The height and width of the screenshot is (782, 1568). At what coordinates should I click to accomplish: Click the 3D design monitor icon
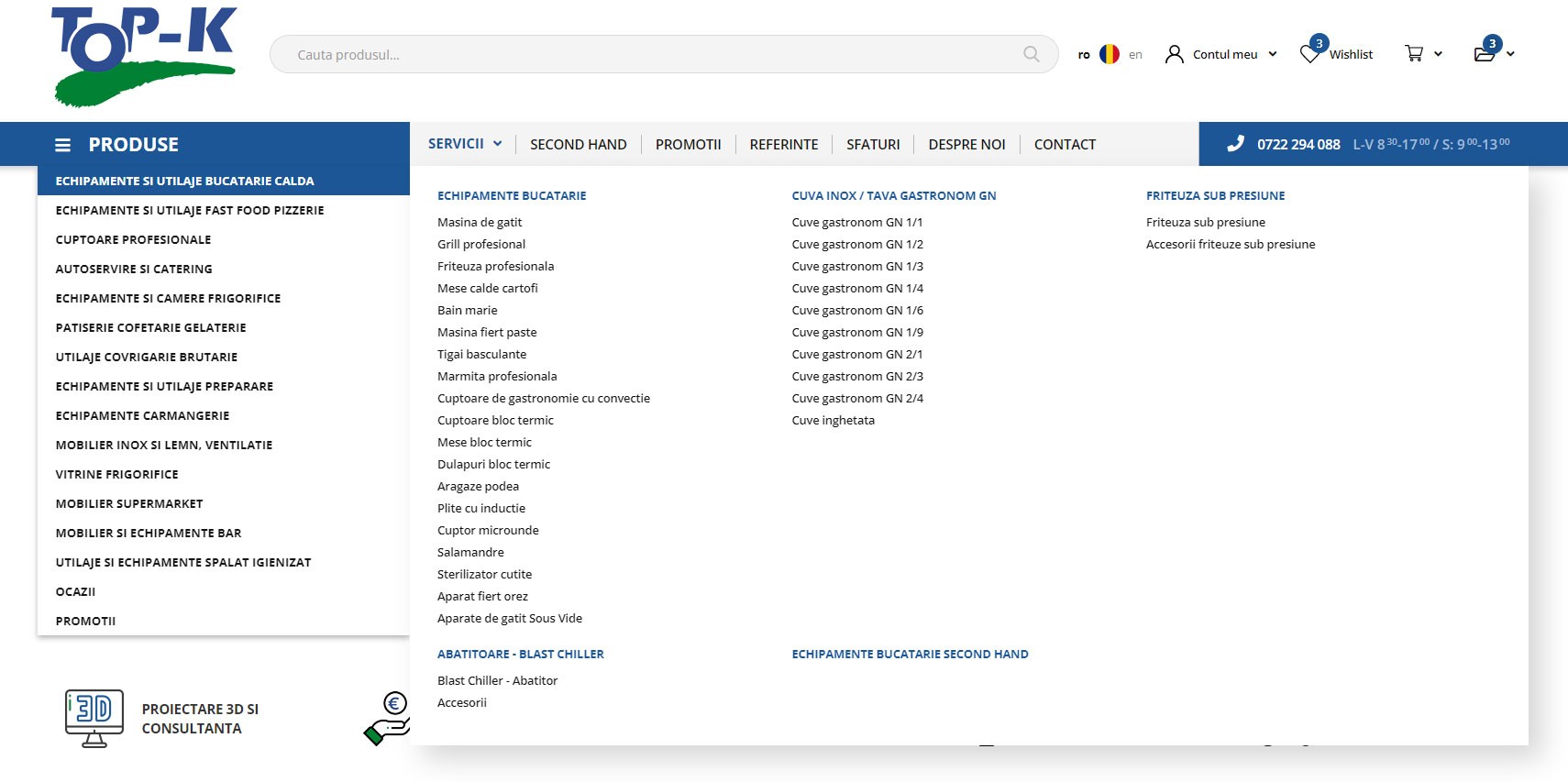pyautogui.click(x=94, y=718)
